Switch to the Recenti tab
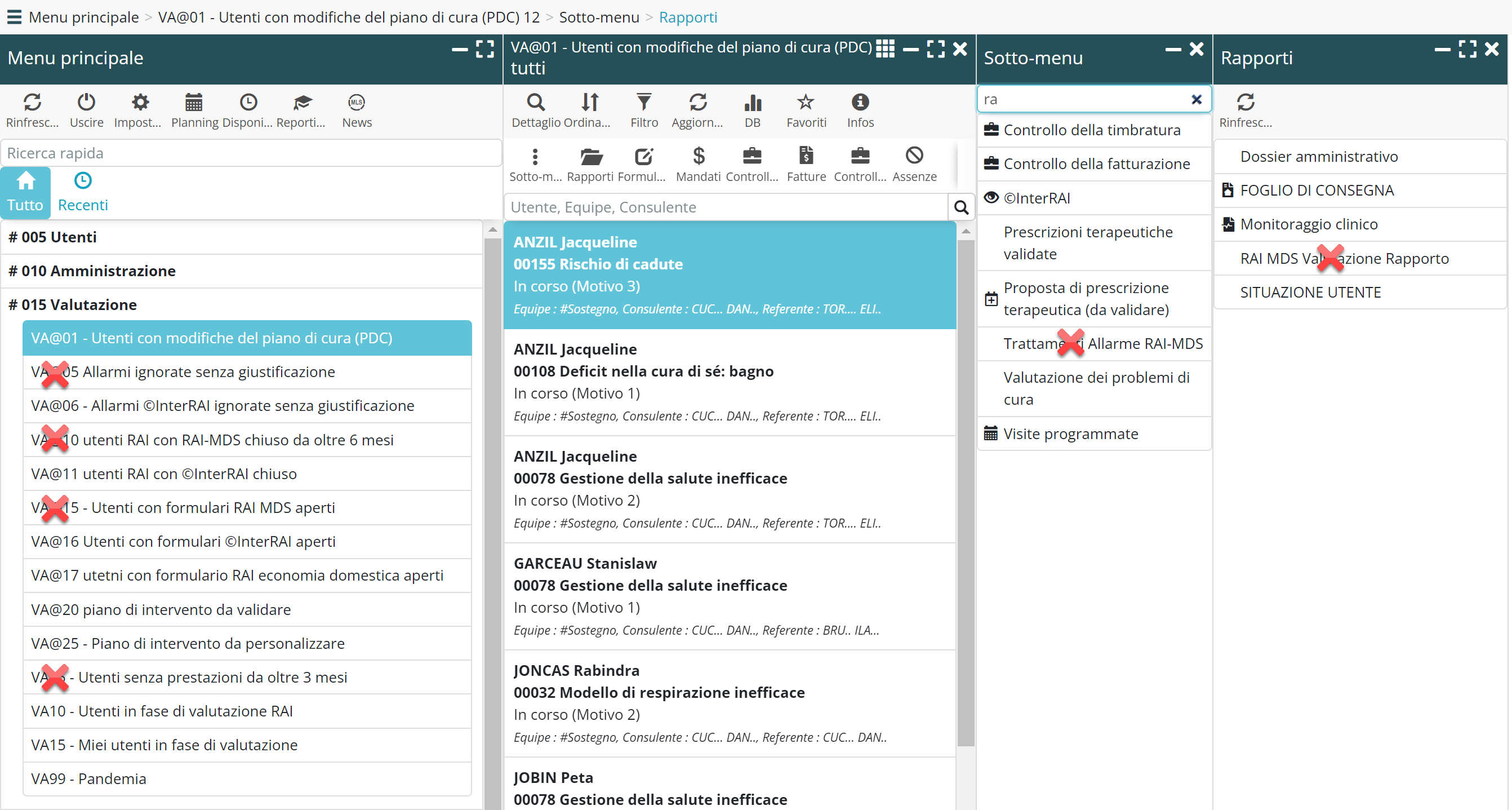Viewport: 1512px width, 810px height. (83, 192)
